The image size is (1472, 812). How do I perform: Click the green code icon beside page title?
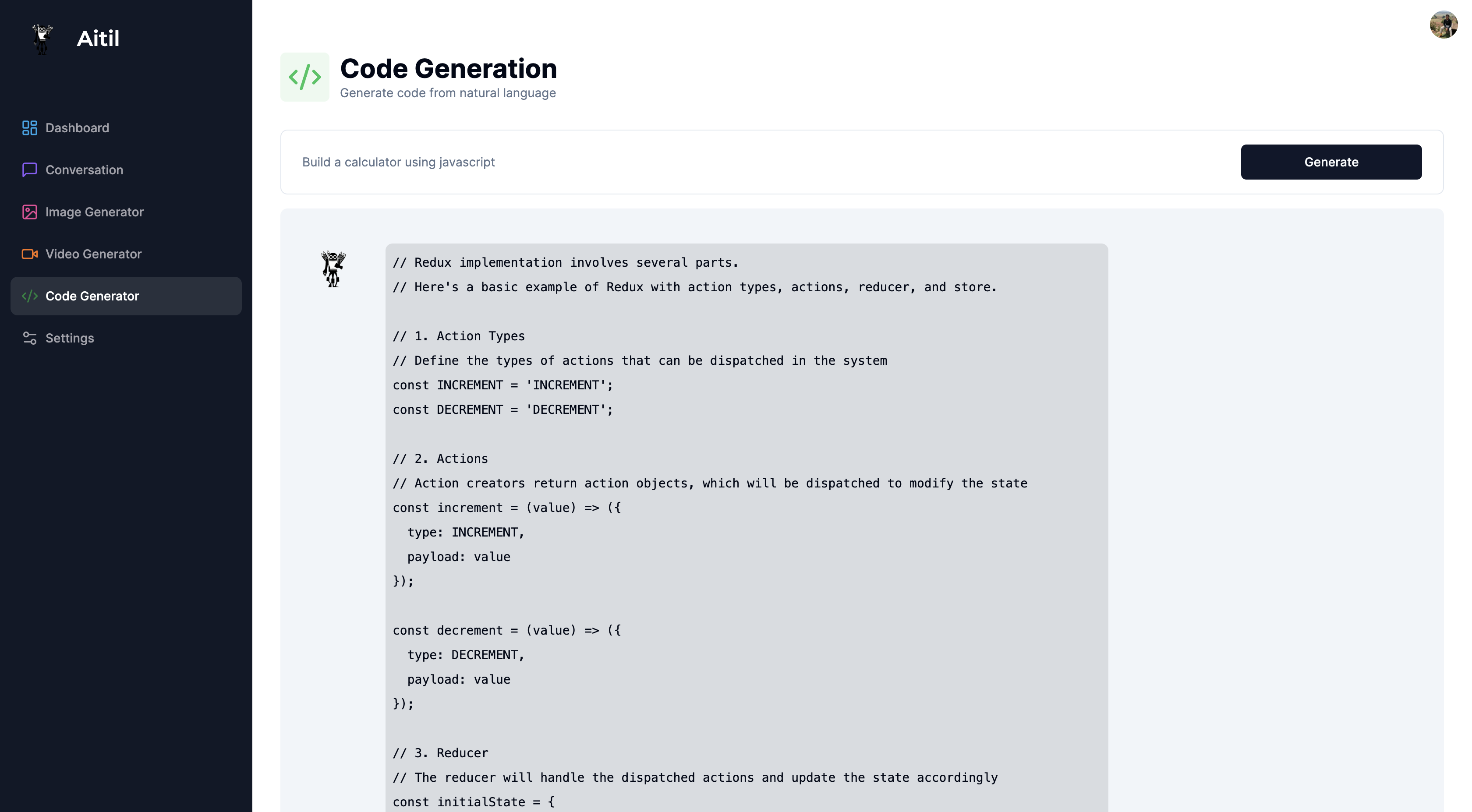[304, 77]
